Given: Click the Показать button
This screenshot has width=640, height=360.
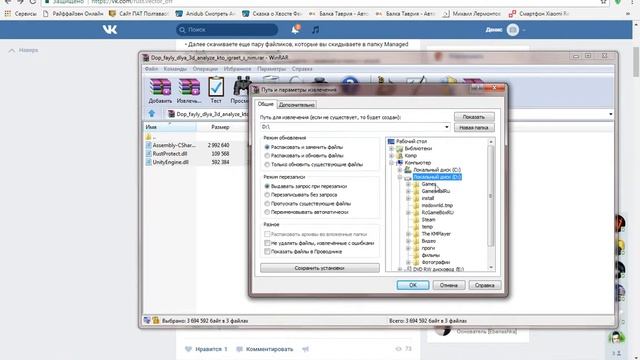Looking at the screenshot, I should (474, 117).
